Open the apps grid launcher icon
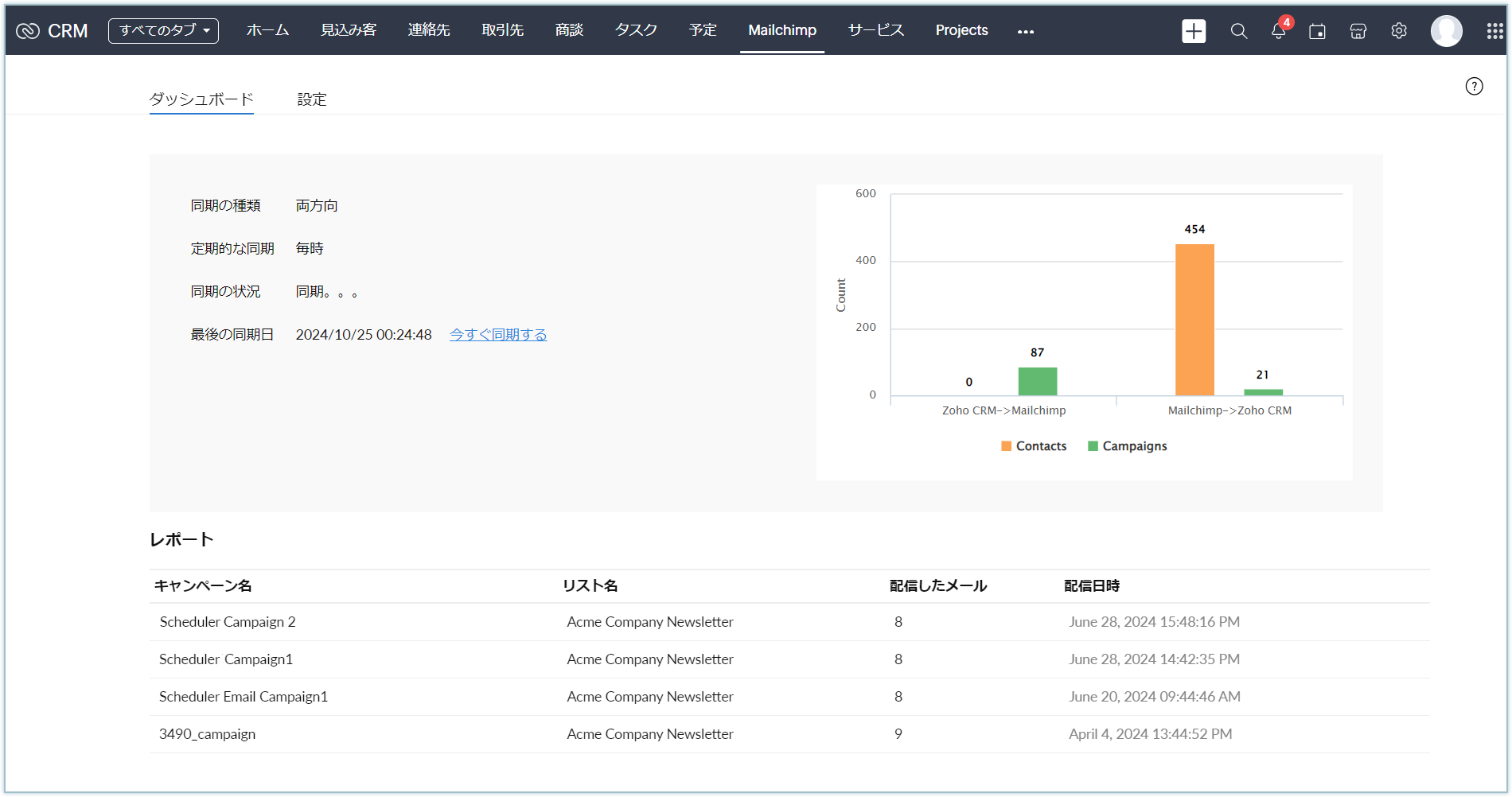This screenshot has height=797, width=1512. (x=1494, y=31)
